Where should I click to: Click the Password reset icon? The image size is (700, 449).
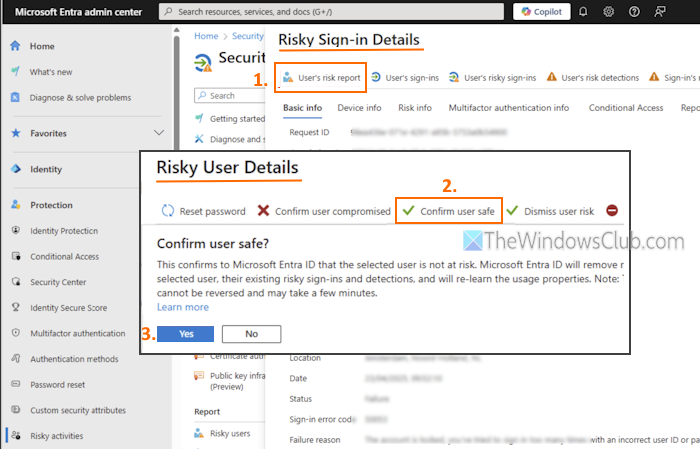pyautogui.click(x=16, y=384)
